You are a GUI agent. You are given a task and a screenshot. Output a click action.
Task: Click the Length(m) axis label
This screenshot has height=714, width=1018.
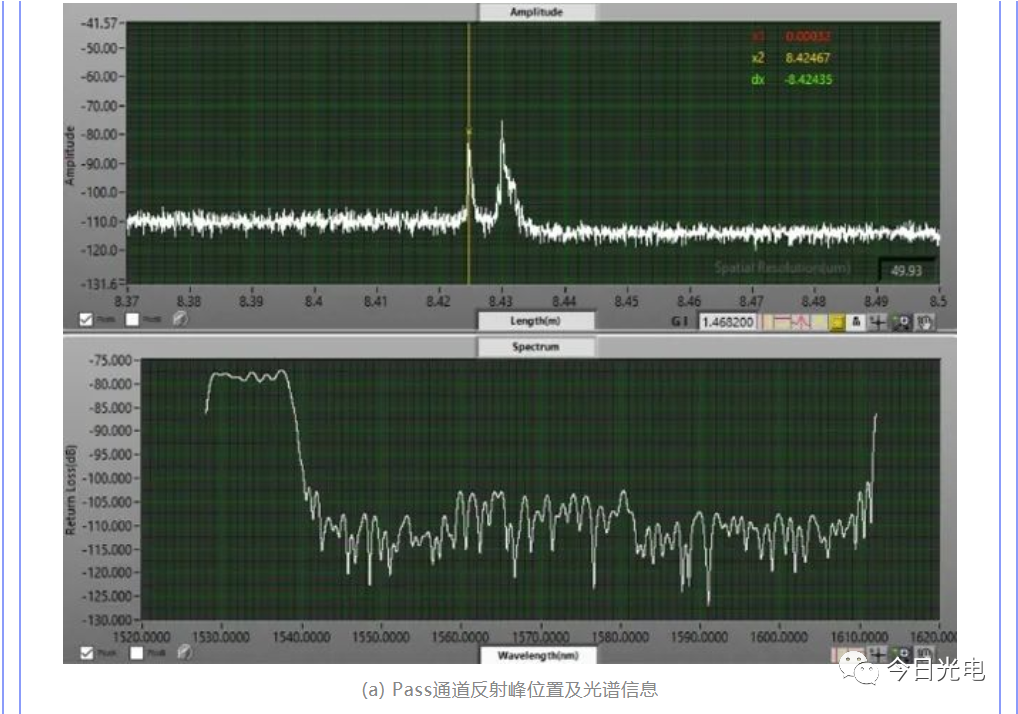click(x=536, y=321)
